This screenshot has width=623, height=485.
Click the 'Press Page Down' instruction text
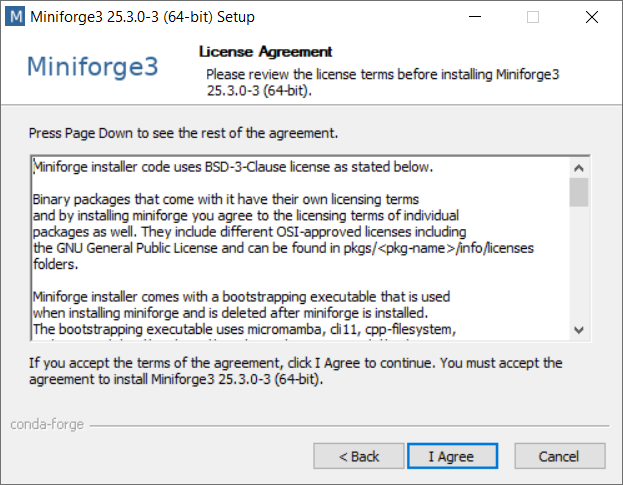click(x=183, y=133)
